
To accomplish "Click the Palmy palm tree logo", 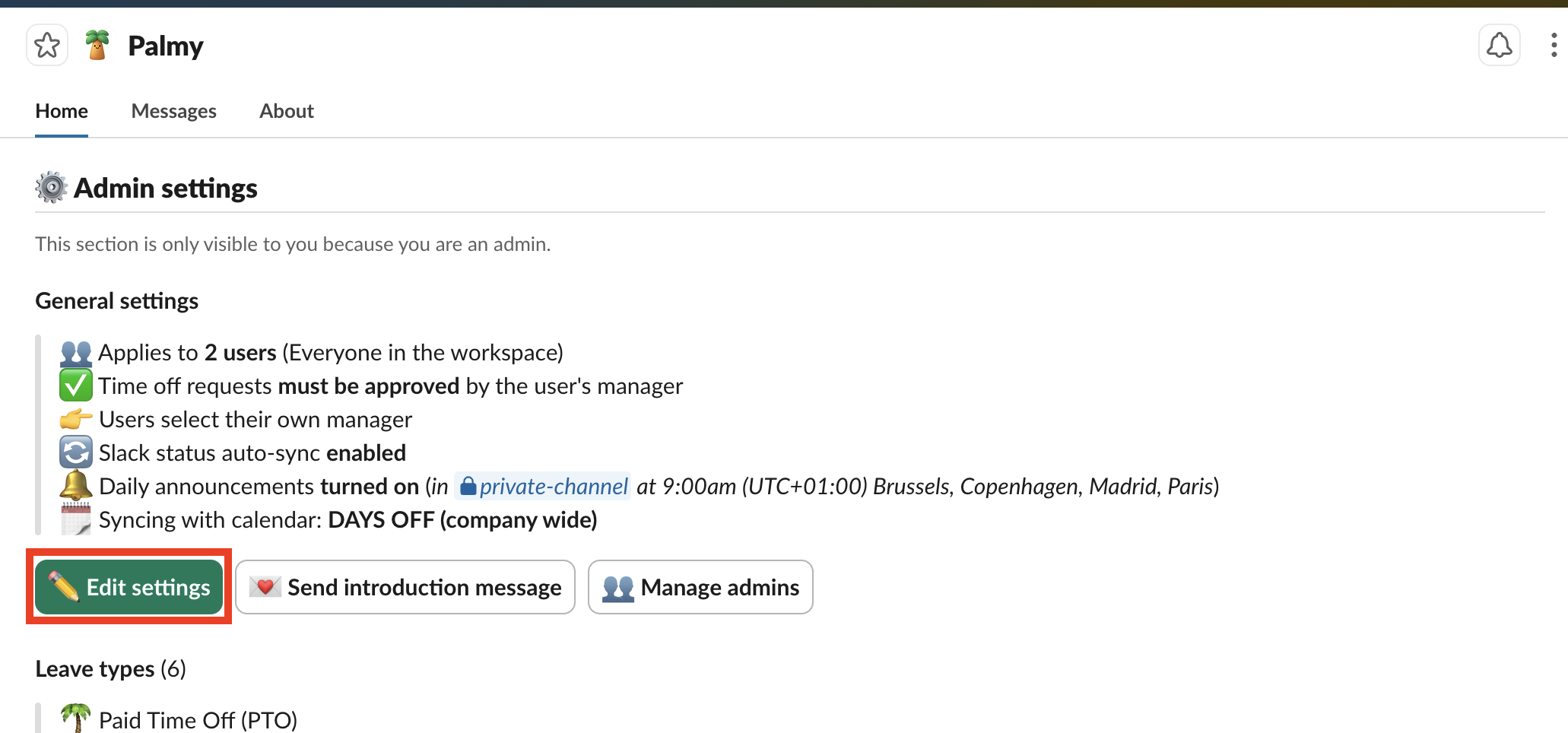I will coord(97,46).
